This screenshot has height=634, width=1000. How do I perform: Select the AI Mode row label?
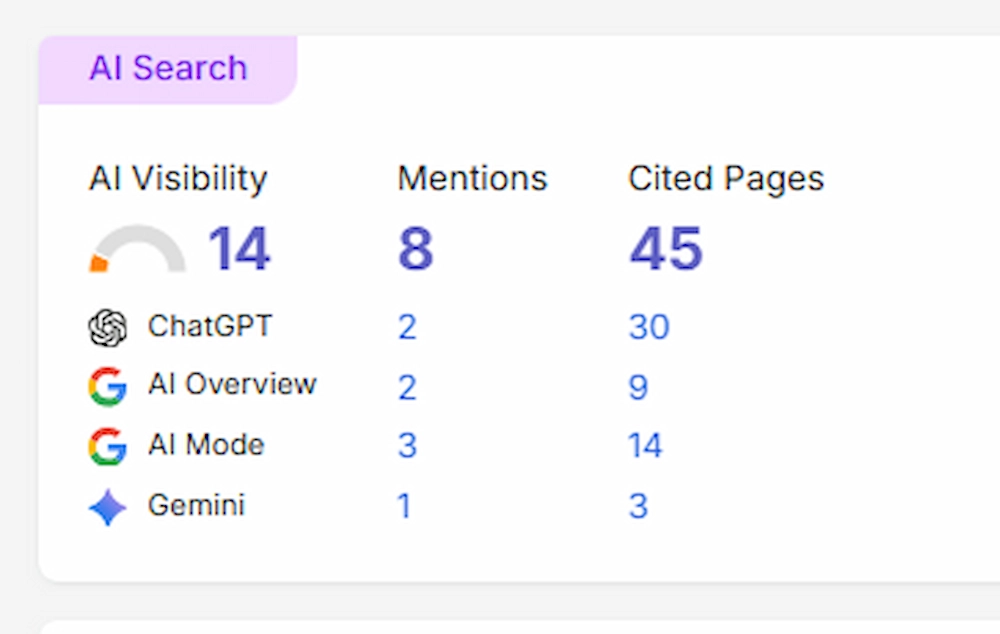(x=206, y=445)
